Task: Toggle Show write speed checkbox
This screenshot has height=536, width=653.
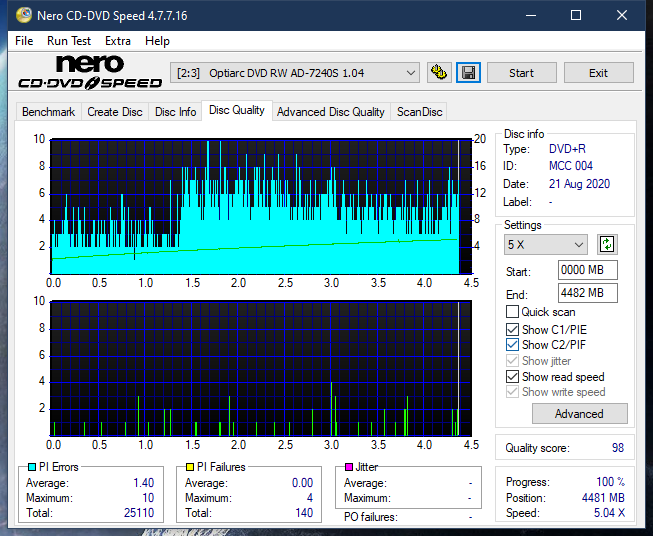Action: click(512, 392)
